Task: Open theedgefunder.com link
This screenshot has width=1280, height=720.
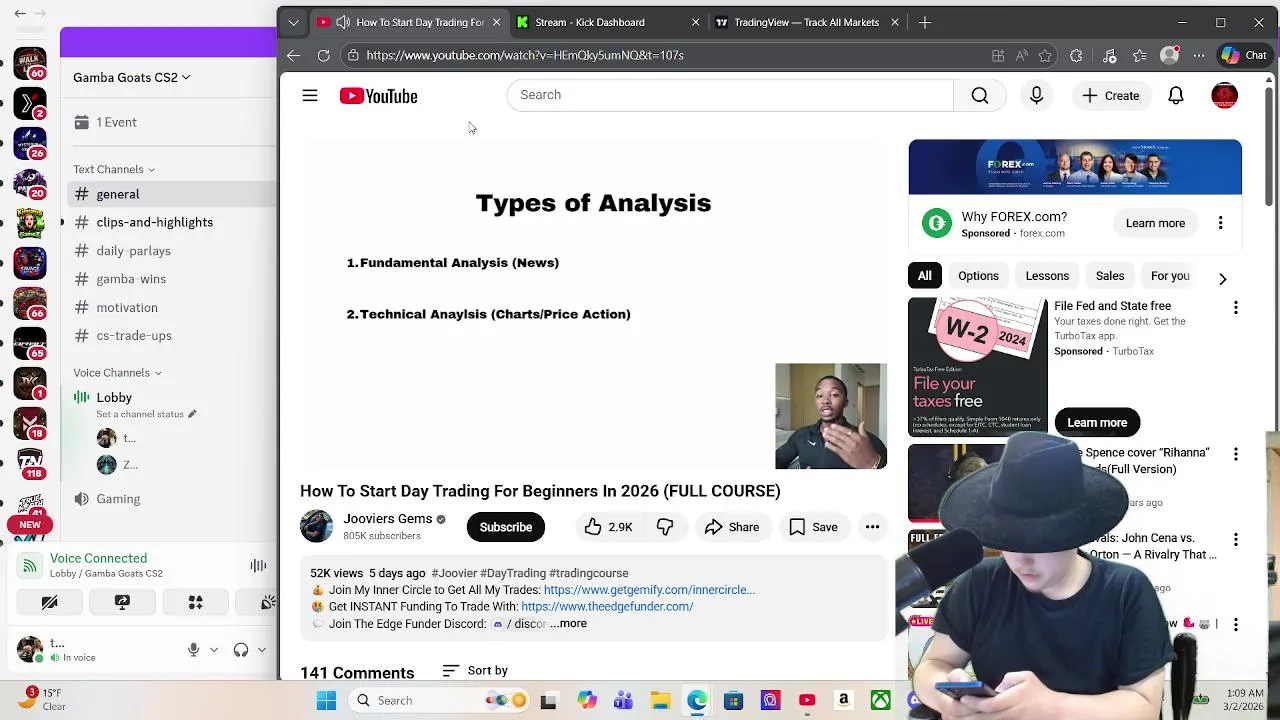Action: pyautogui.click(x=607, y=607)
